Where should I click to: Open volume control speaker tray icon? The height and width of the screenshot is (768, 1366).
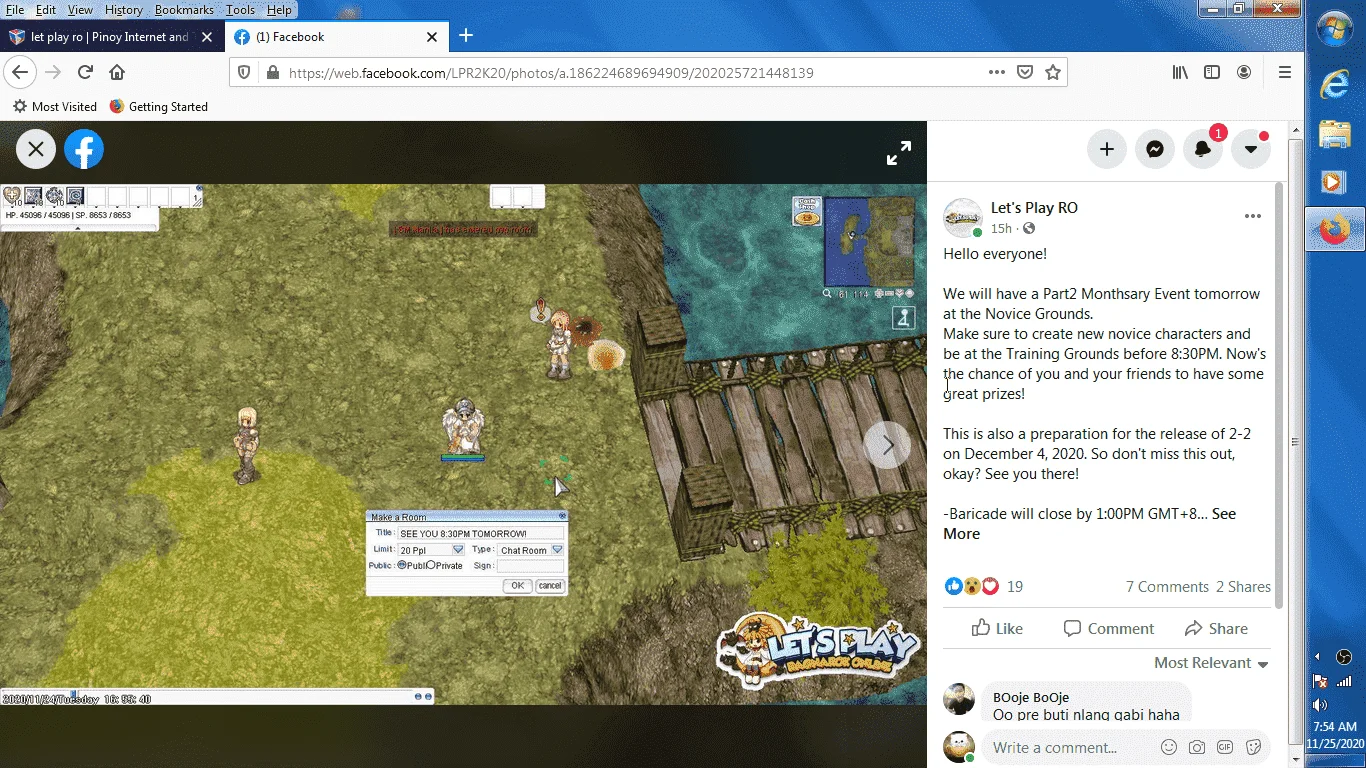tap(1320, 704)
